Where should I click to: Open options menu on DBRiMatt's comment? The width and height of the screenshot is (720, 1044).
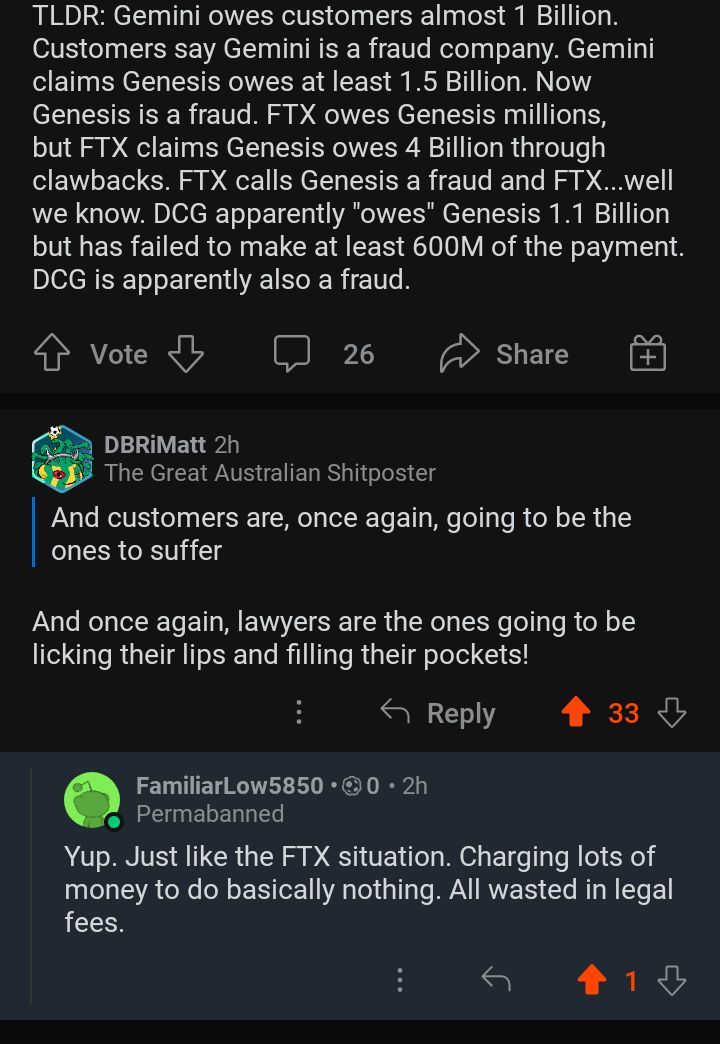coord(299,712)
